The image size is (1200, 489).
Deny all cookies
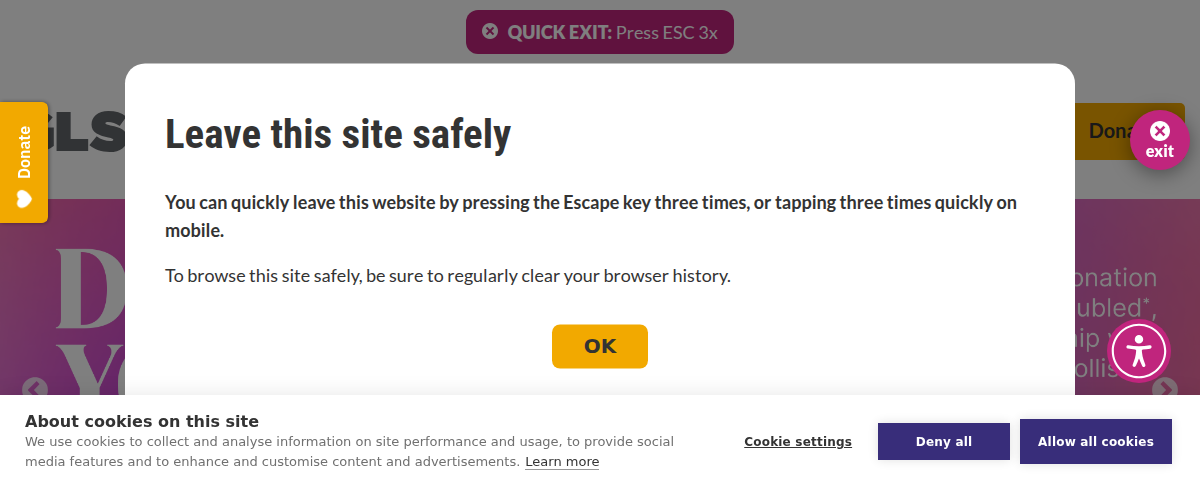(943, 441)
